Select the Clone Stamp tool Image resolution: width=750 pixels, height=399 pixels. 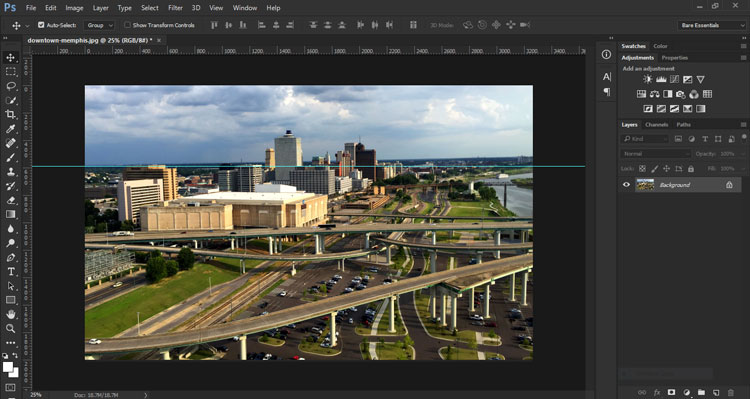tap(11, 172)
